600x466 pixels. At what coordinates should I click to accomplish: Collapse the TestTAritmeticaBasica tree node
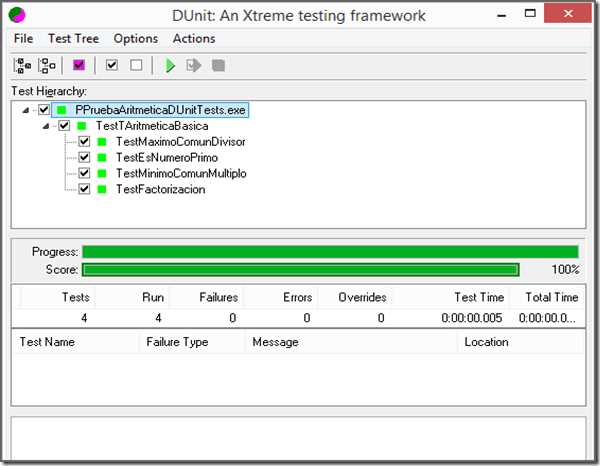46,126
